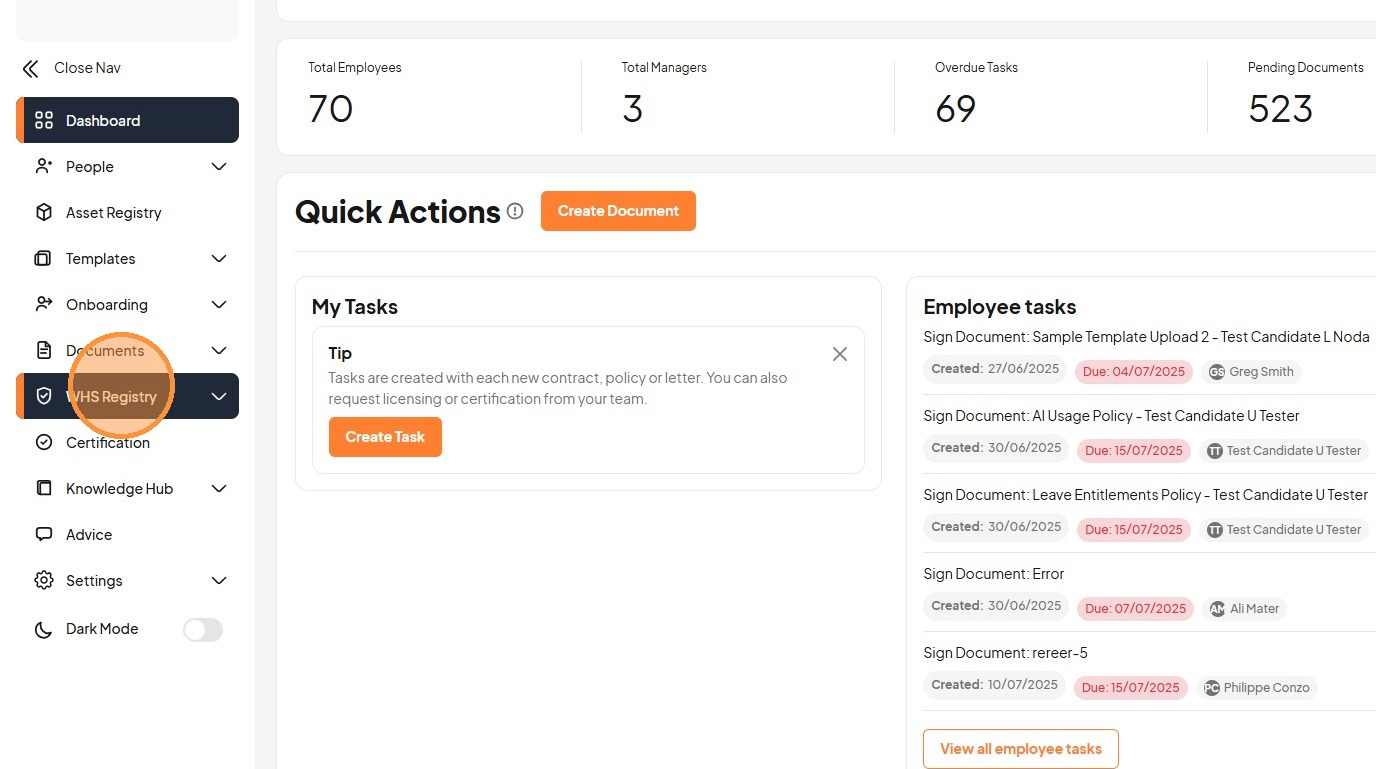Open the WHS Registry menu item
The width and height of the screenshot is (1376, 769).
[x=112, y=397]
